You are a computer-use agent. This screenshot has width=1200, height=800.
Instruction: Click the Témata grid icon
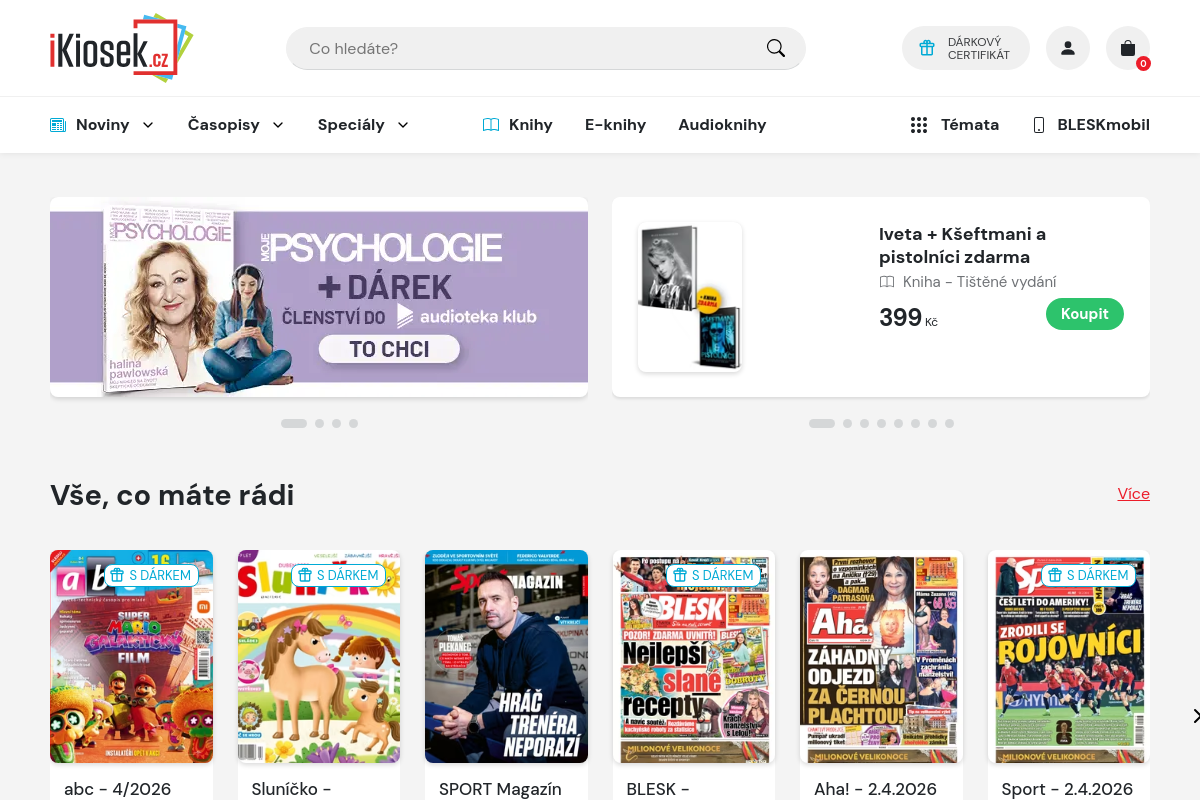(x=919, y=125)
